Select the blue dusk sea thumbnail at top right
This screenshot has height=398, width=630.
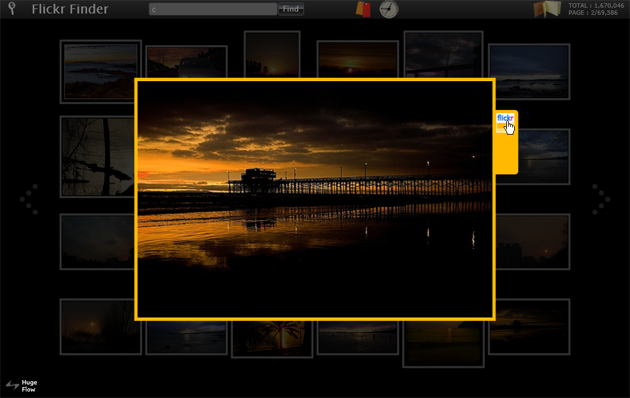point(529,71)
